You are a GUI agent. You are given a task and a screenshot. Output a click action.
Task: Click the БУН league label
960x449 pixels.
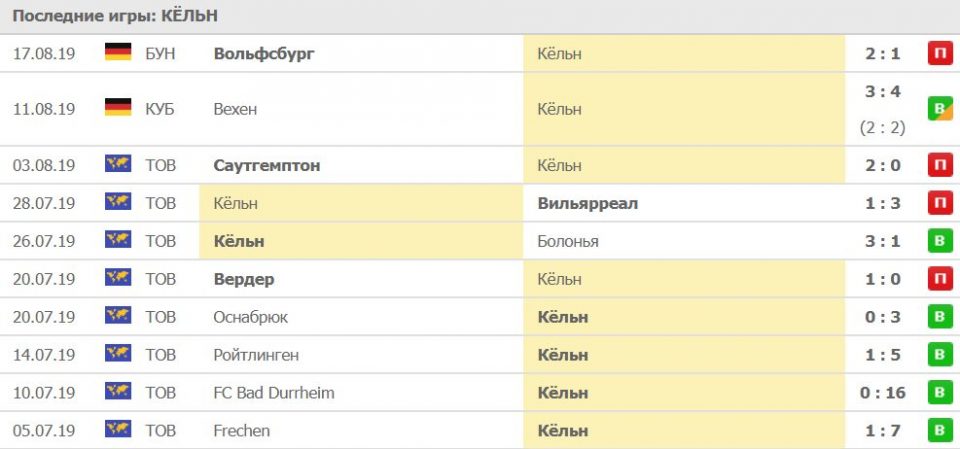[x=160, y=53]
